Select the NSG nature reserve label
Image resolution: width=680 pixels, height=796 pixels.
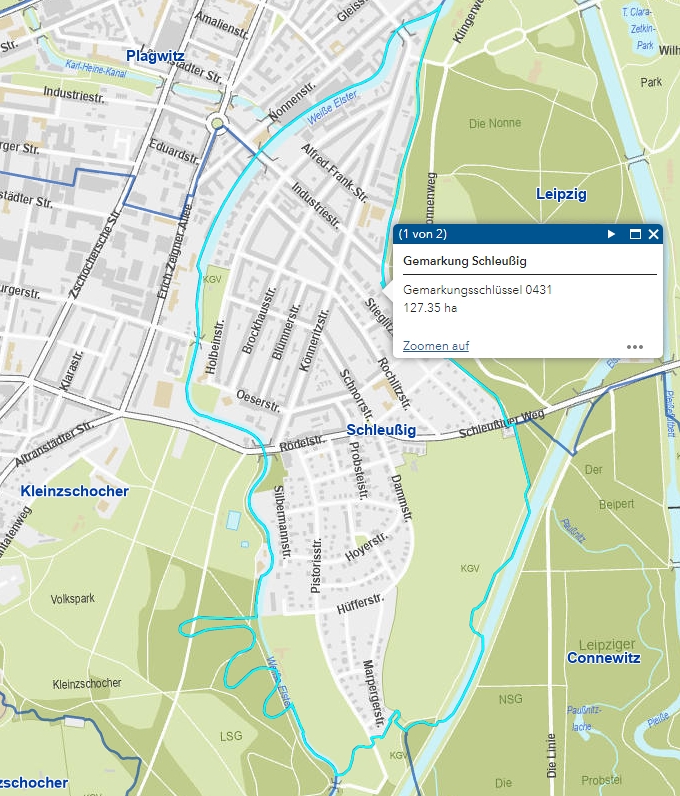(510, 699)
